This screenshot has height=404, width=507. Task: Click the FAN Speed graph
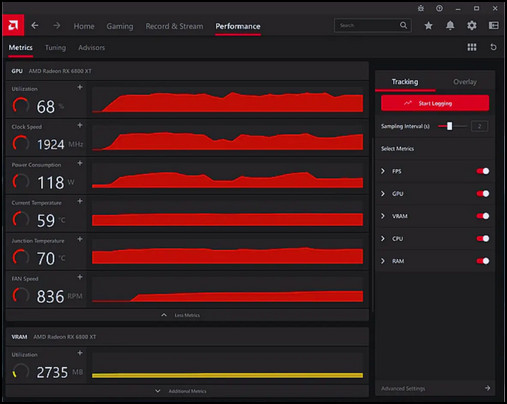[227, 289]
